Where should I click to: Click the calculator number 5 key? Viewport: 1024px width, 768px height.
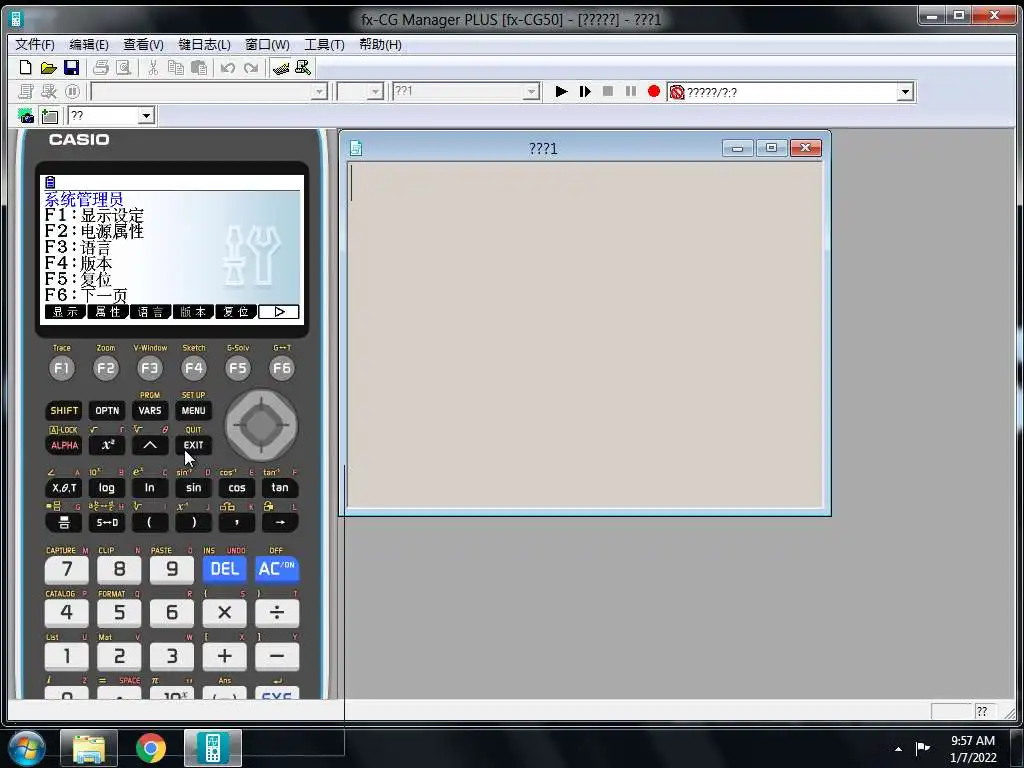tap(119, 613)
